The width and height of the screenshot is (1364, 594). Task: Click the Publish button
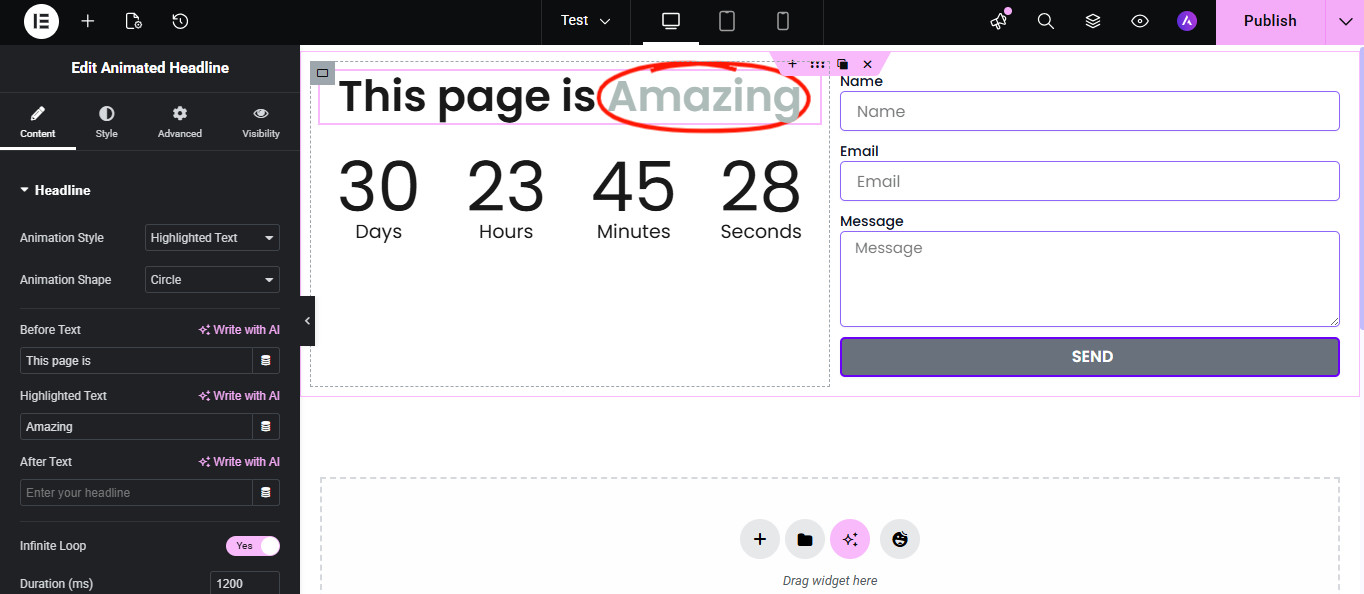tap(1270, 21)
